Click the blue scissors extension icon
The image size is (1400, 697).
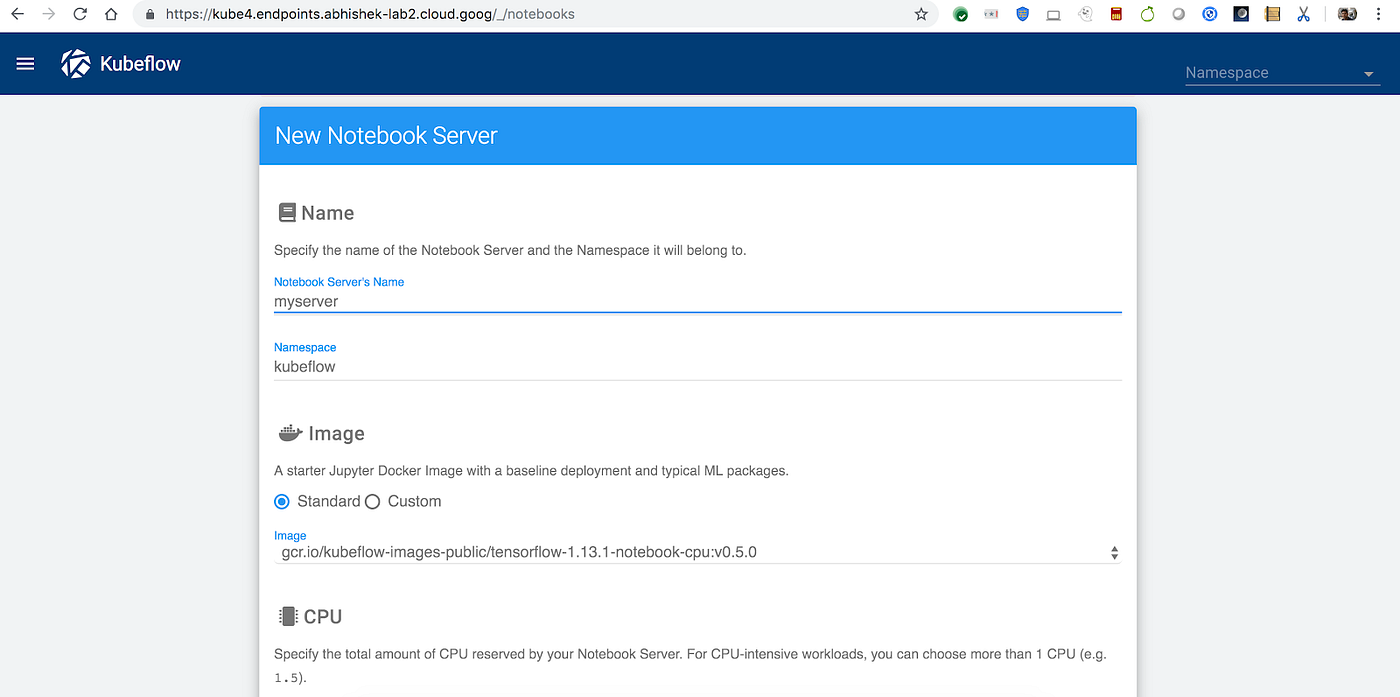point(1303,15)
